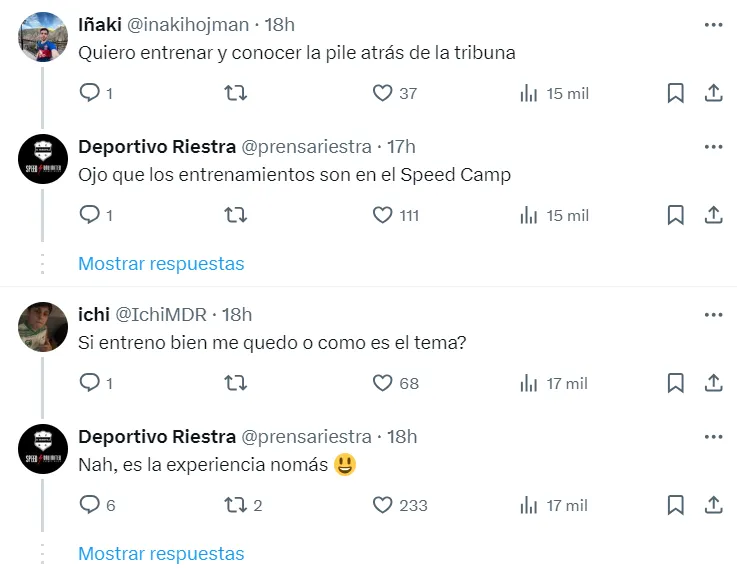Reply to Iñaki's tweet about training
This screenshot has height=572, width=737.
click(90, 93)
